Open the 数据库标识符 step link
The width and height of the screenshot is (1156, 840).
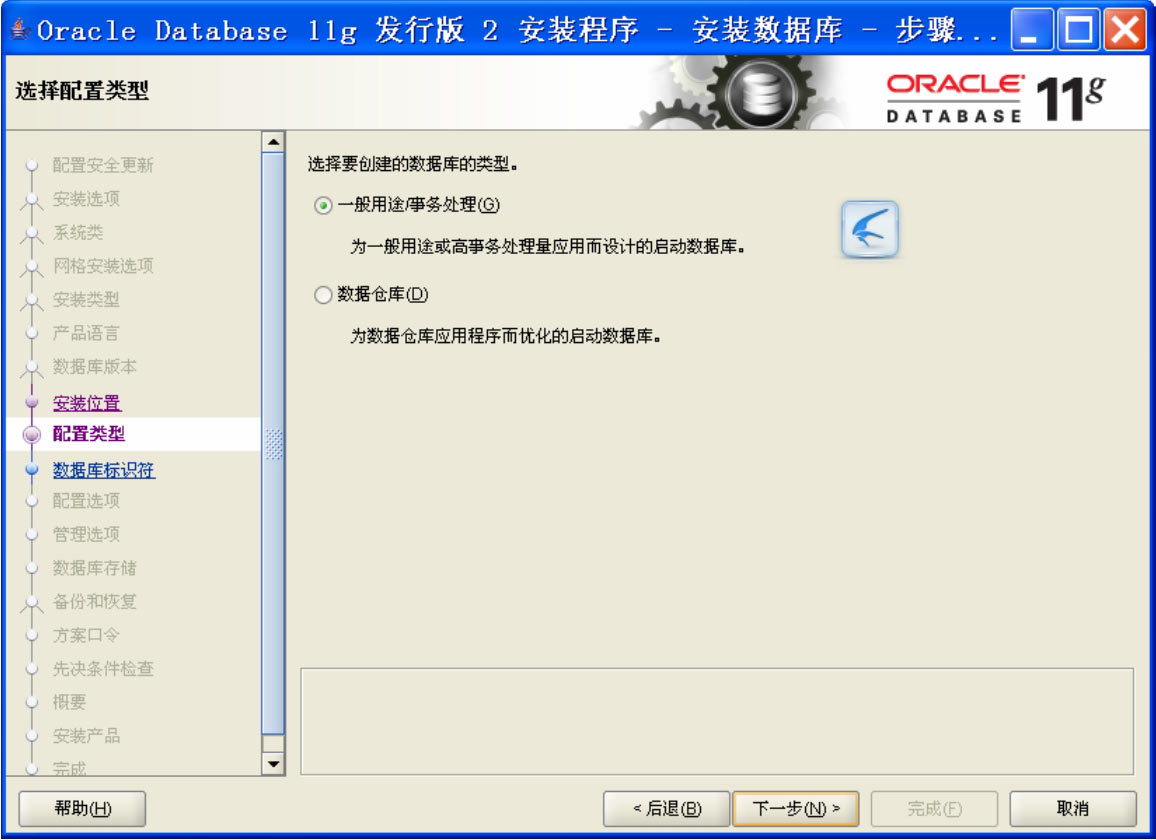[x=104, y=470]
